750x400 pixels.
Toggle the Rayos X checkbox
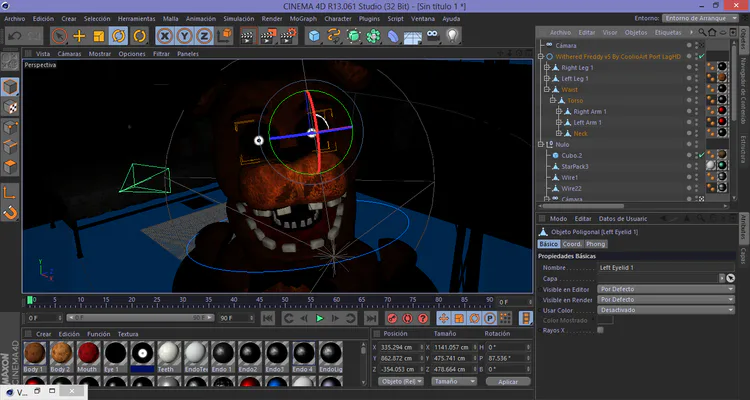point(600,330)
